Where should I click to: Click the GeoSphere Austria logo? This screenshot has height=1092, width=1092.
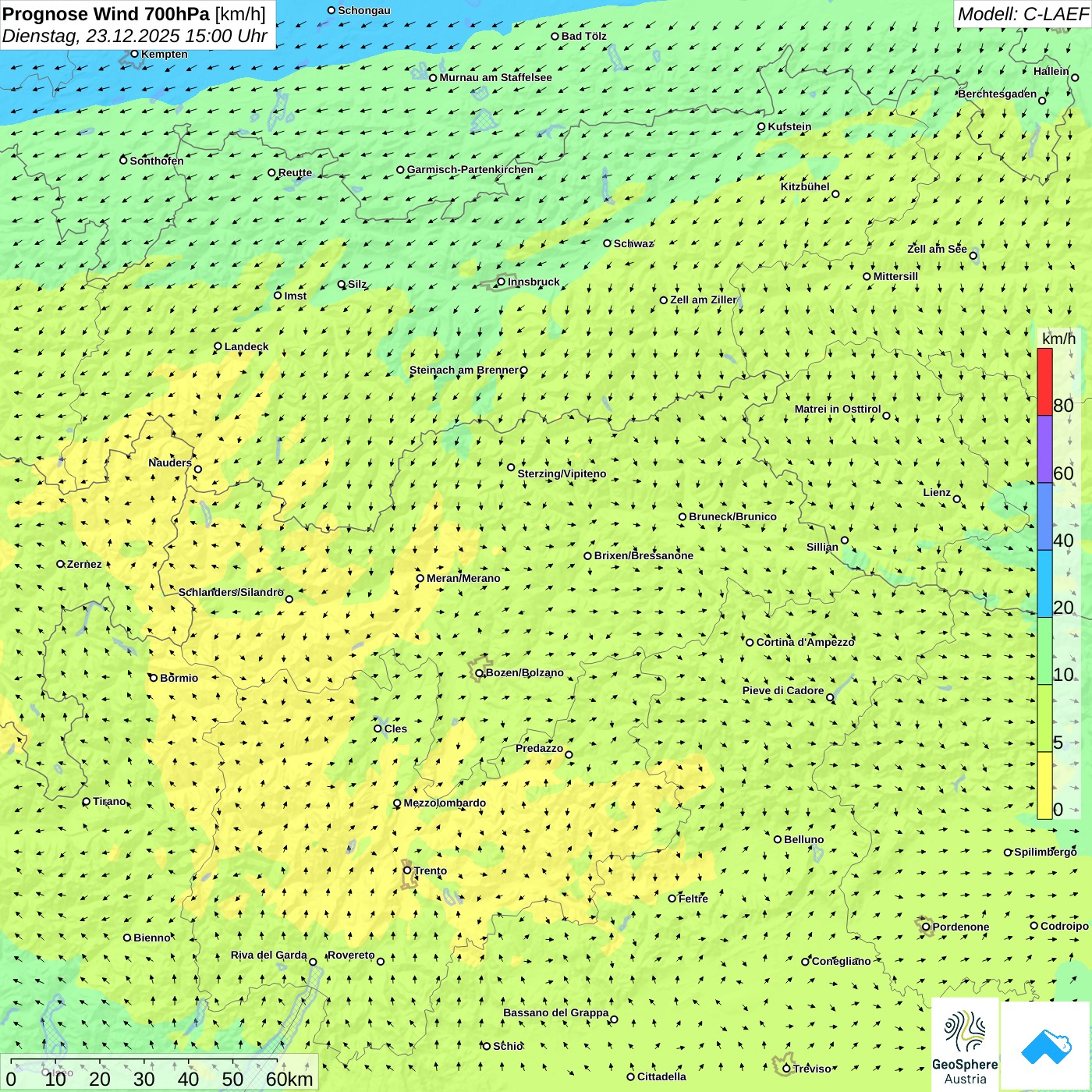point(965,1045)
